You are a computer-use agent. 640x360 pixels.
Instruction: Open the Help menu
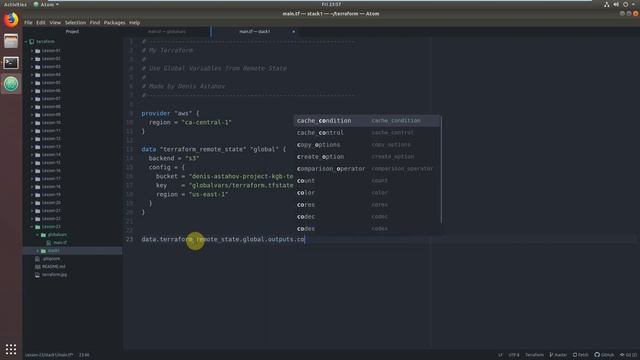coord(134,23)
